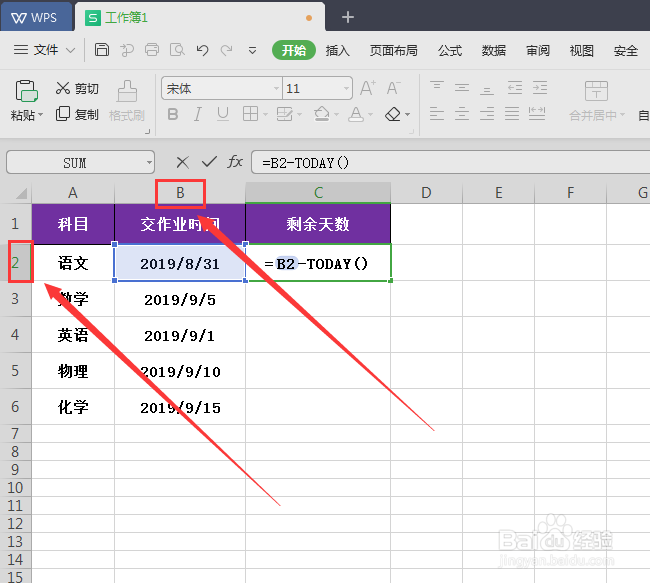Switch to the 插入 tab
Screen dimensions: 650x583
[337, 51]
